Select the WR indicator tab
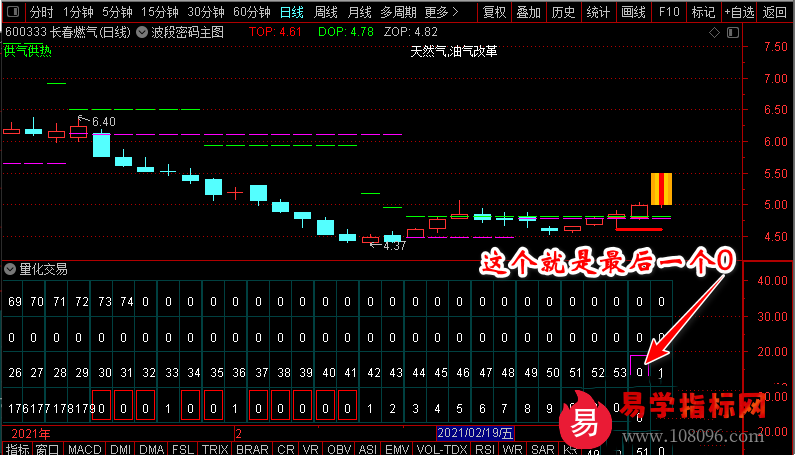The width and height of the screenshot is (795, 455). pyautogui.click(x=513, y=449)
